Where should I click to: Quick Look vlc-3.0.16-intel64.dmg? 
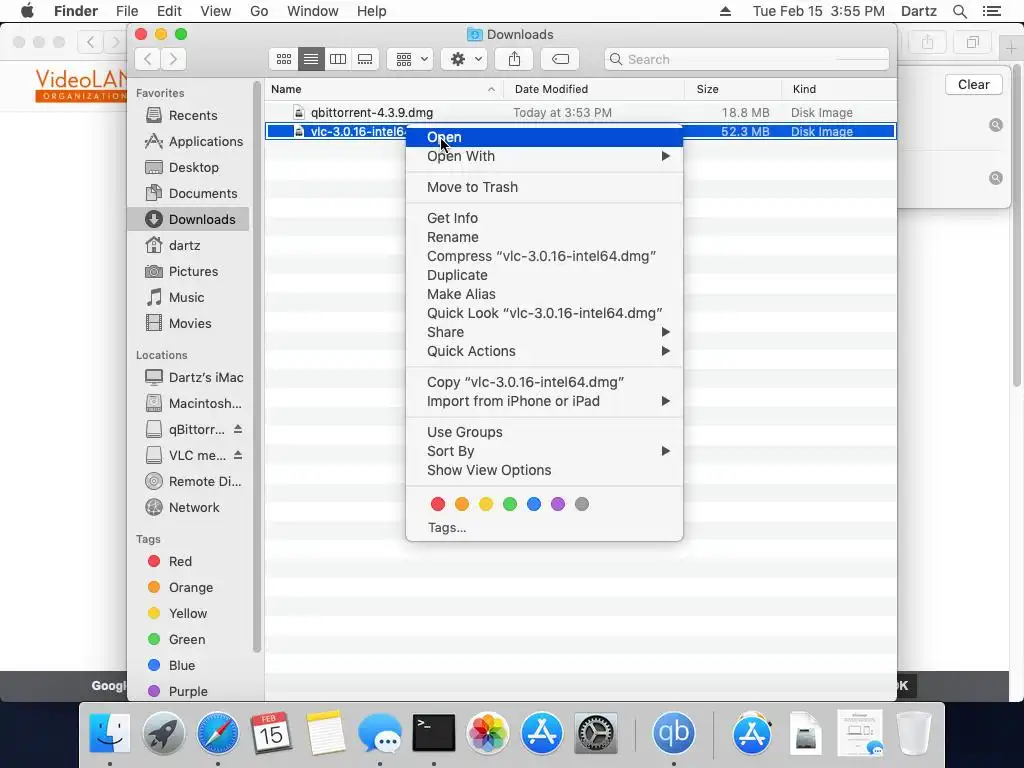click(x=544, y=313)
